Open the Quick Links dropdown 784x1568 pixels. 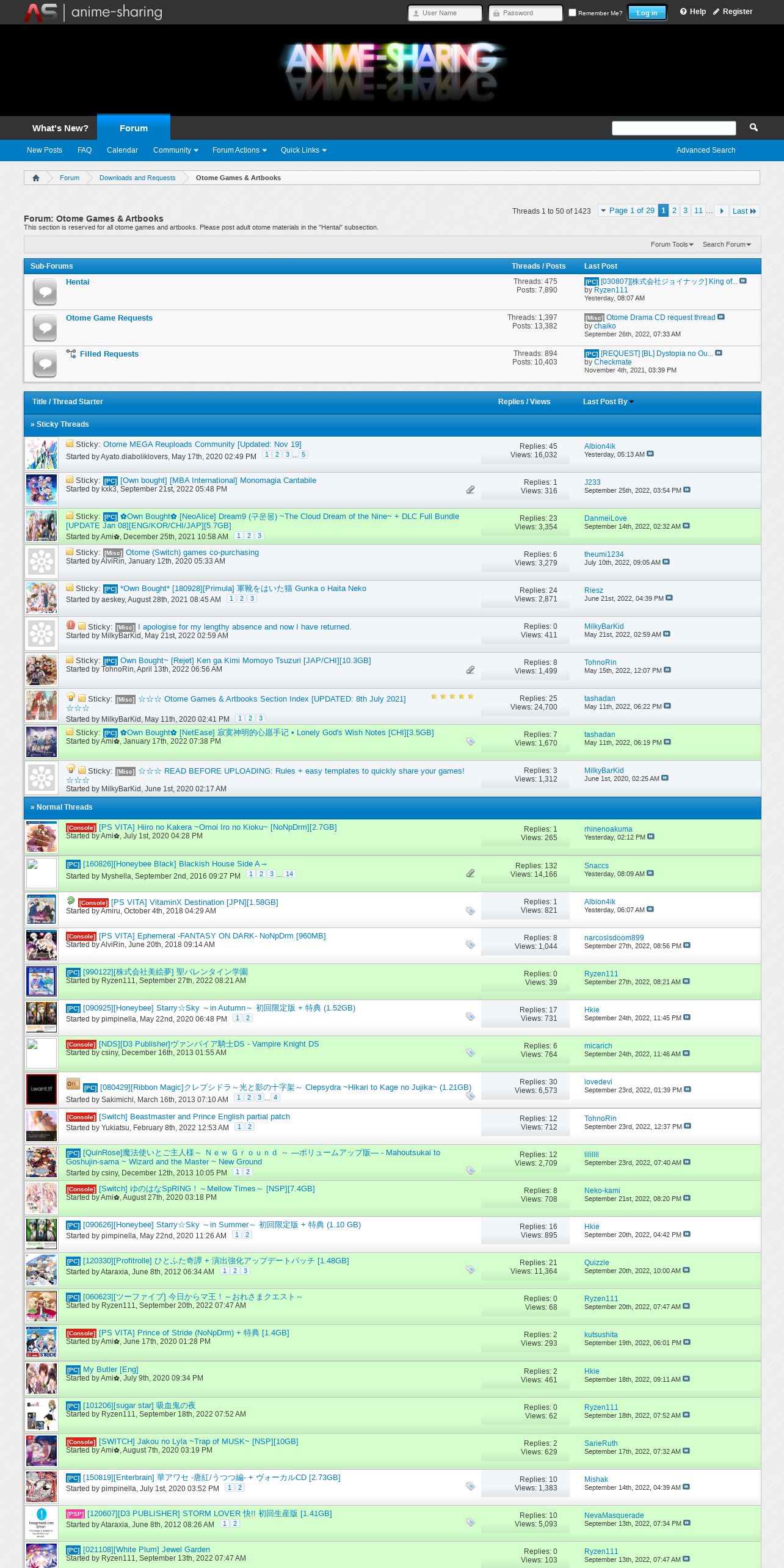click(303, 150)
